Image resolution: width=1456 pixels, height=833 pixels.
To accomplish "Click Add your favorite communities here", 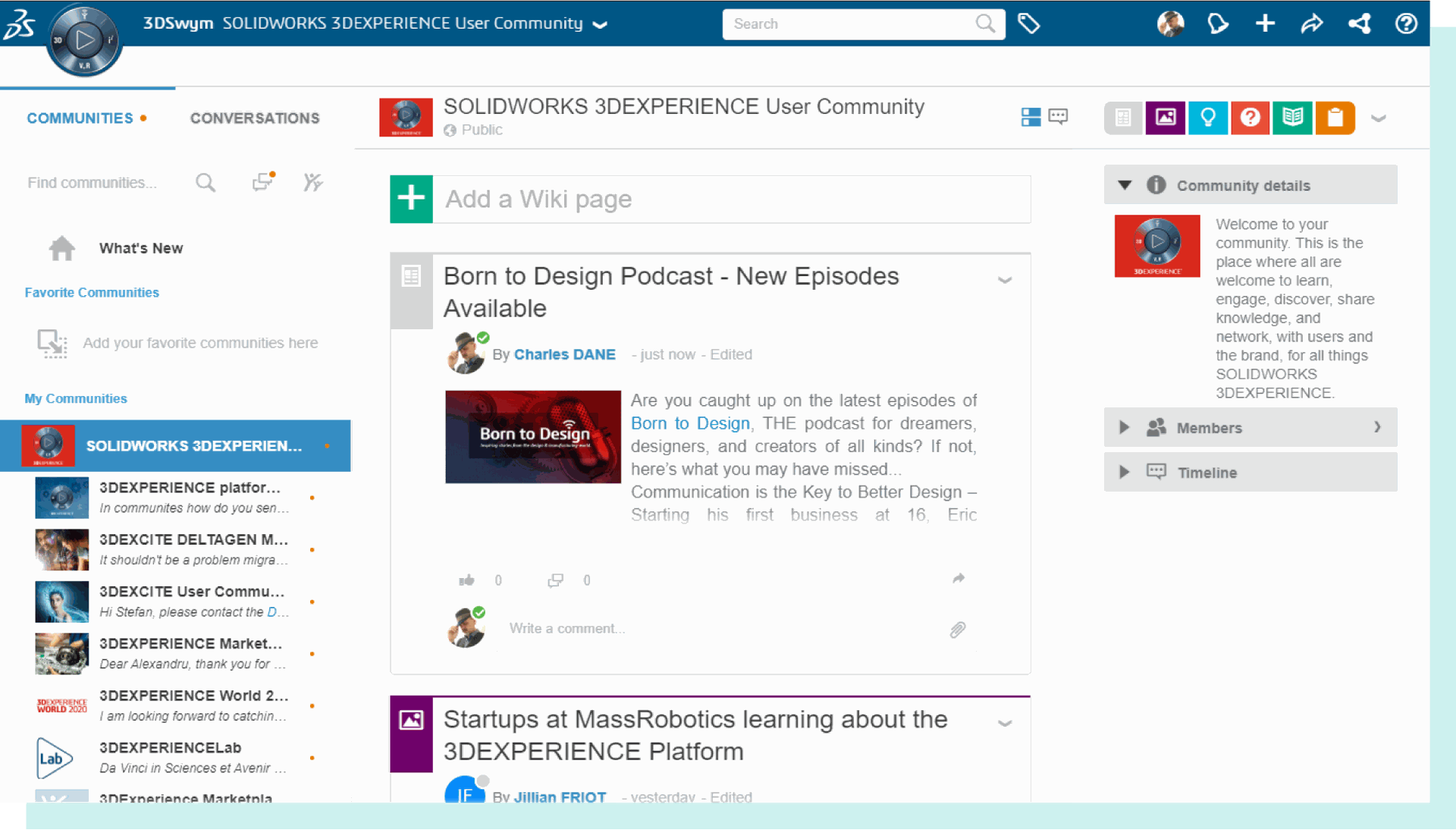I will tap(200, 343).
